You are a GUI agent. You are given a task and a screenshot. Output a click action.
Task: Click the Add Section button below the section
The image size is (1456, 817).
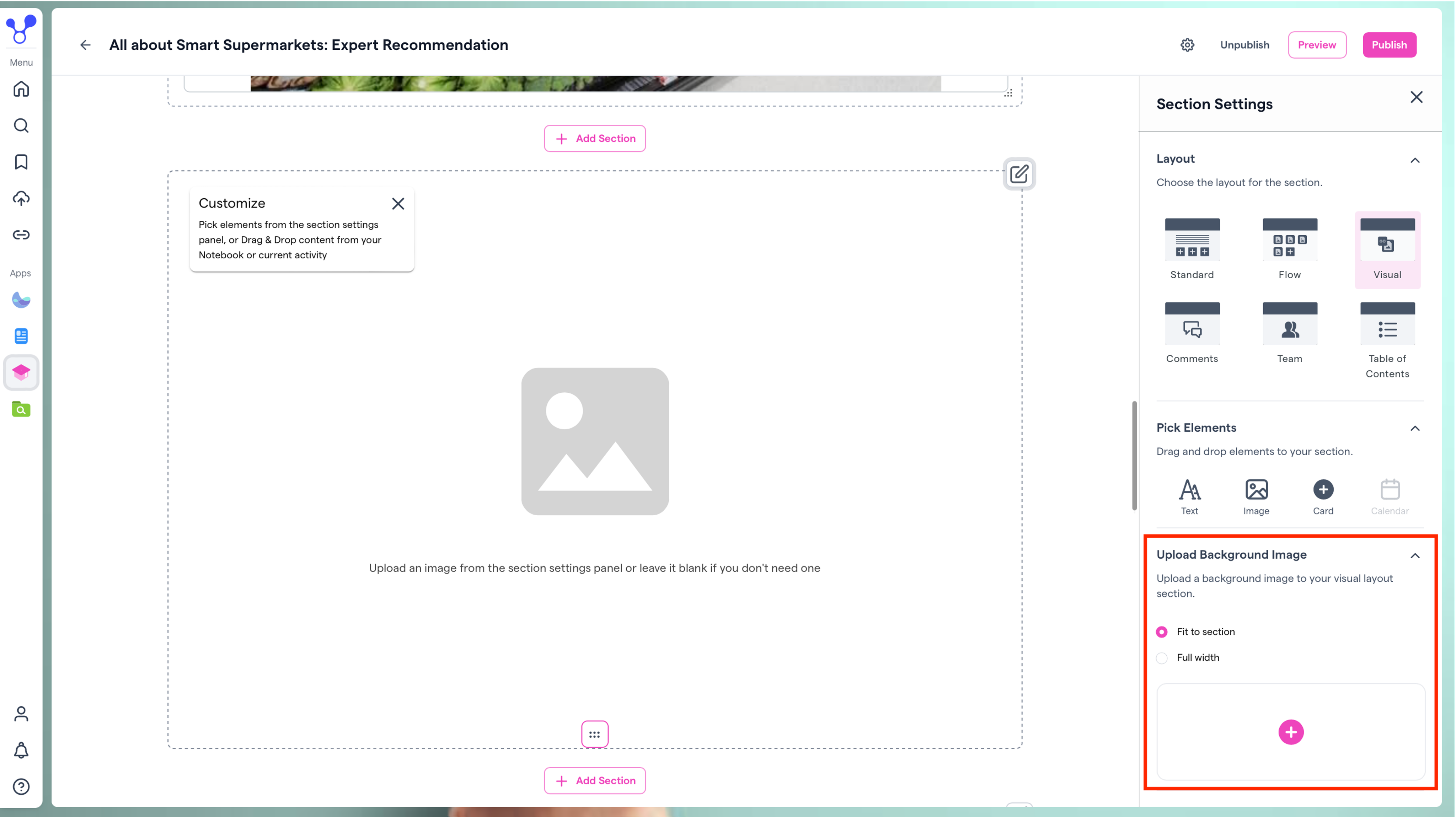[x=595, y=781]
